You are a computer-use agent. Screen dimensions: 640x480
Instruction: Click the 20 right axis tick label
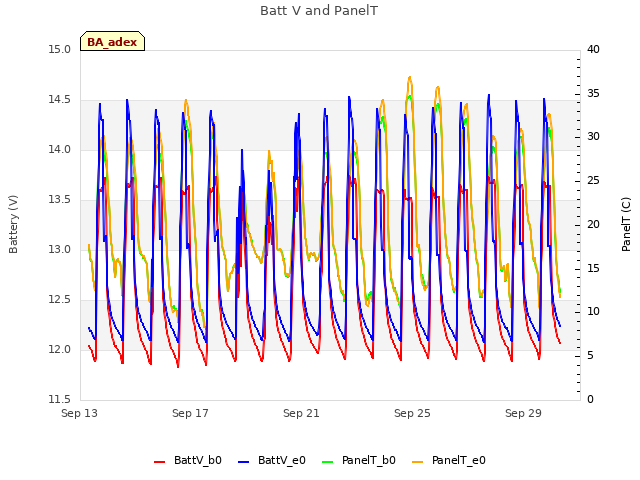[593, 225]
